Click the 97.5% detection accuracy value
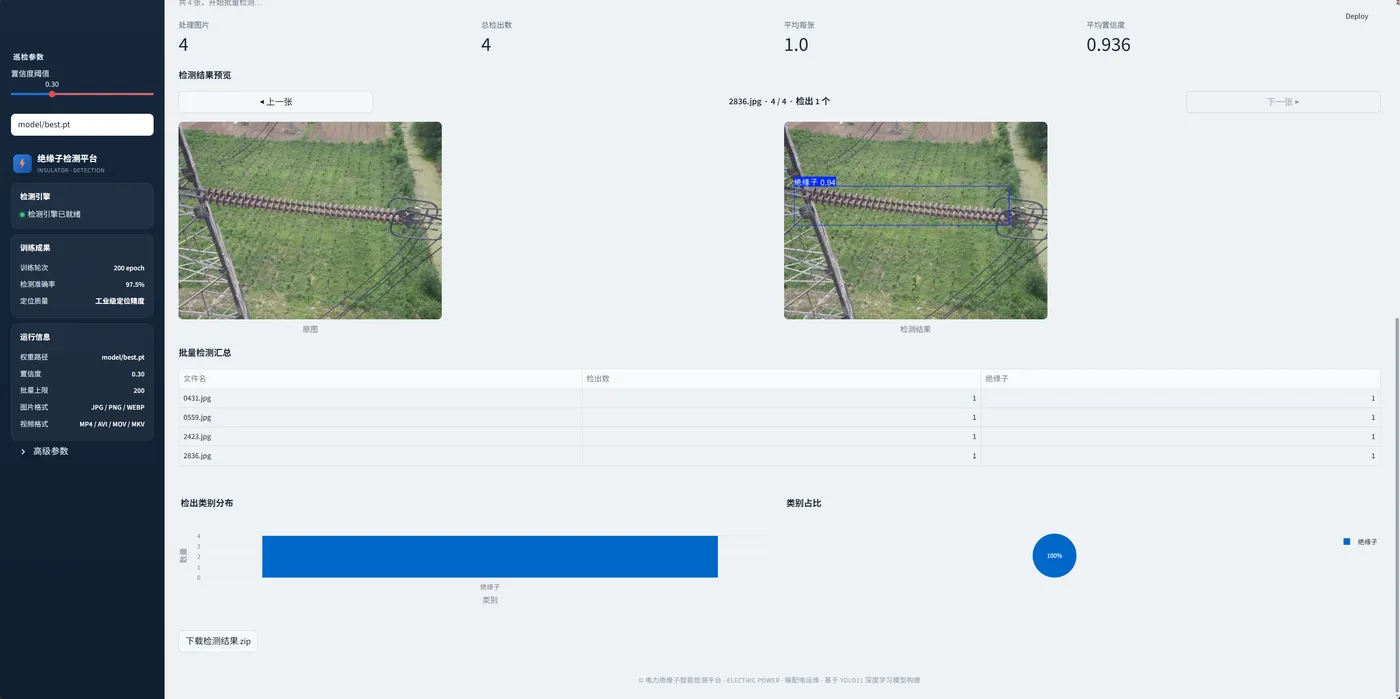Viewport: 1400px width, 699px height. [x=135, y=285]
